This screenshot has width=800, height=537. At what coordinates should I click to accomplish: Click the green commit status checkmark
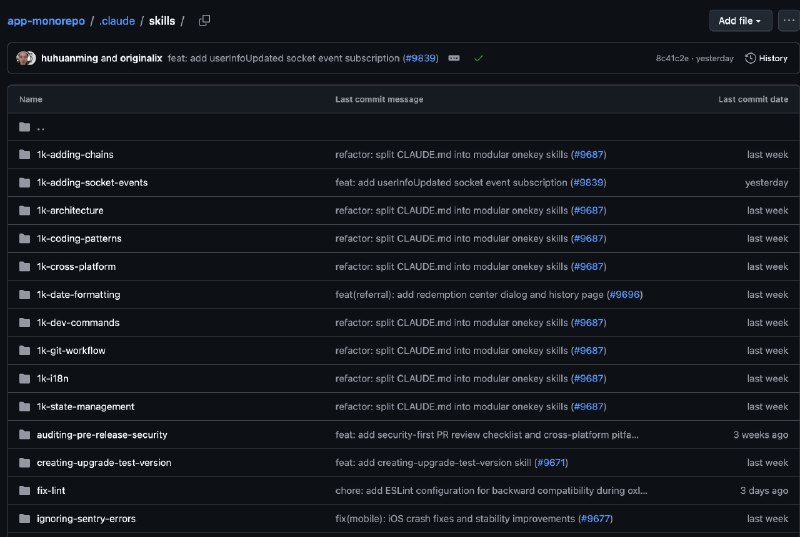click(479, 58)
